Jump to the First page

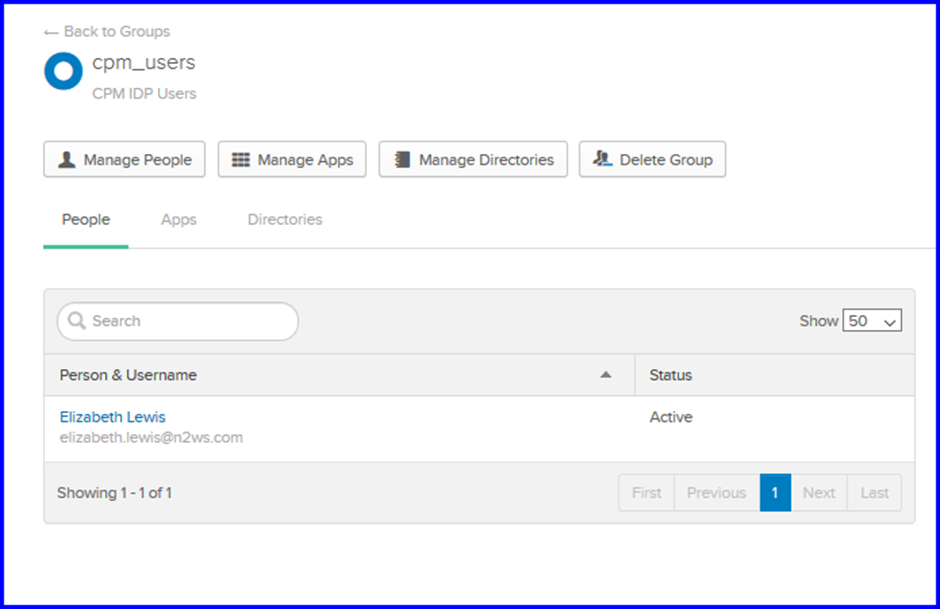[x=646, y=493]
